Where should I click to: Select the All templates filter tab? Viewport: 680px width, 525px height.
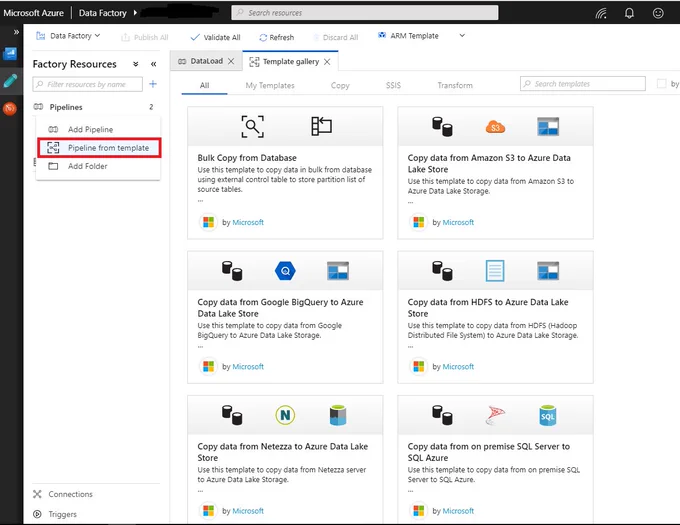pyautogui.click(x=204, y=85)
